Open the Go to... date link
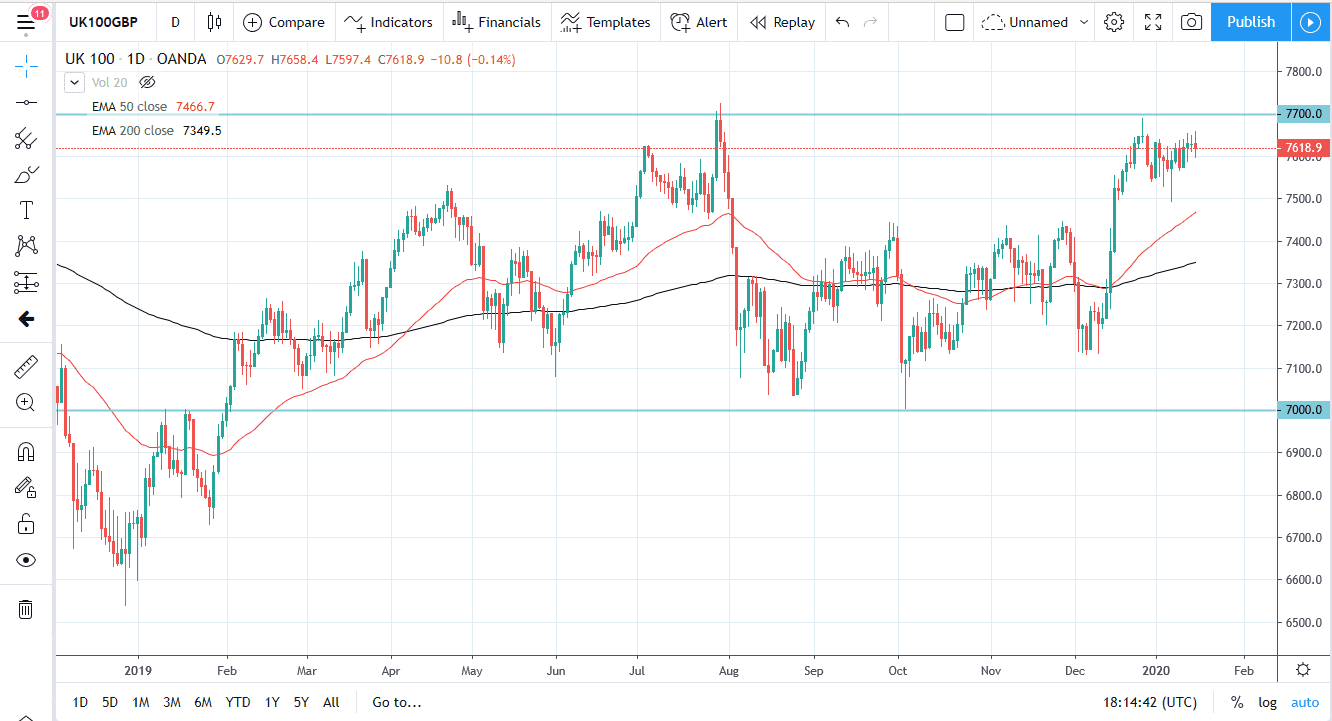Viewport: 1332px width, 721px height. 396,702
